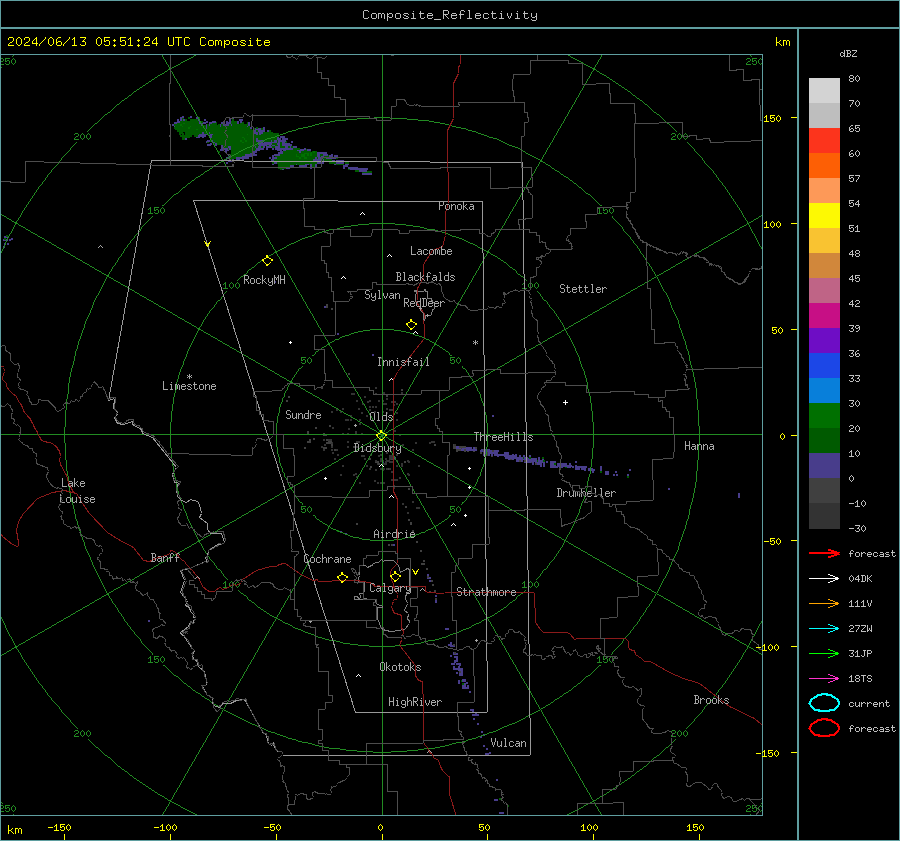Click the ThreeHills city label

pos(503,437)
